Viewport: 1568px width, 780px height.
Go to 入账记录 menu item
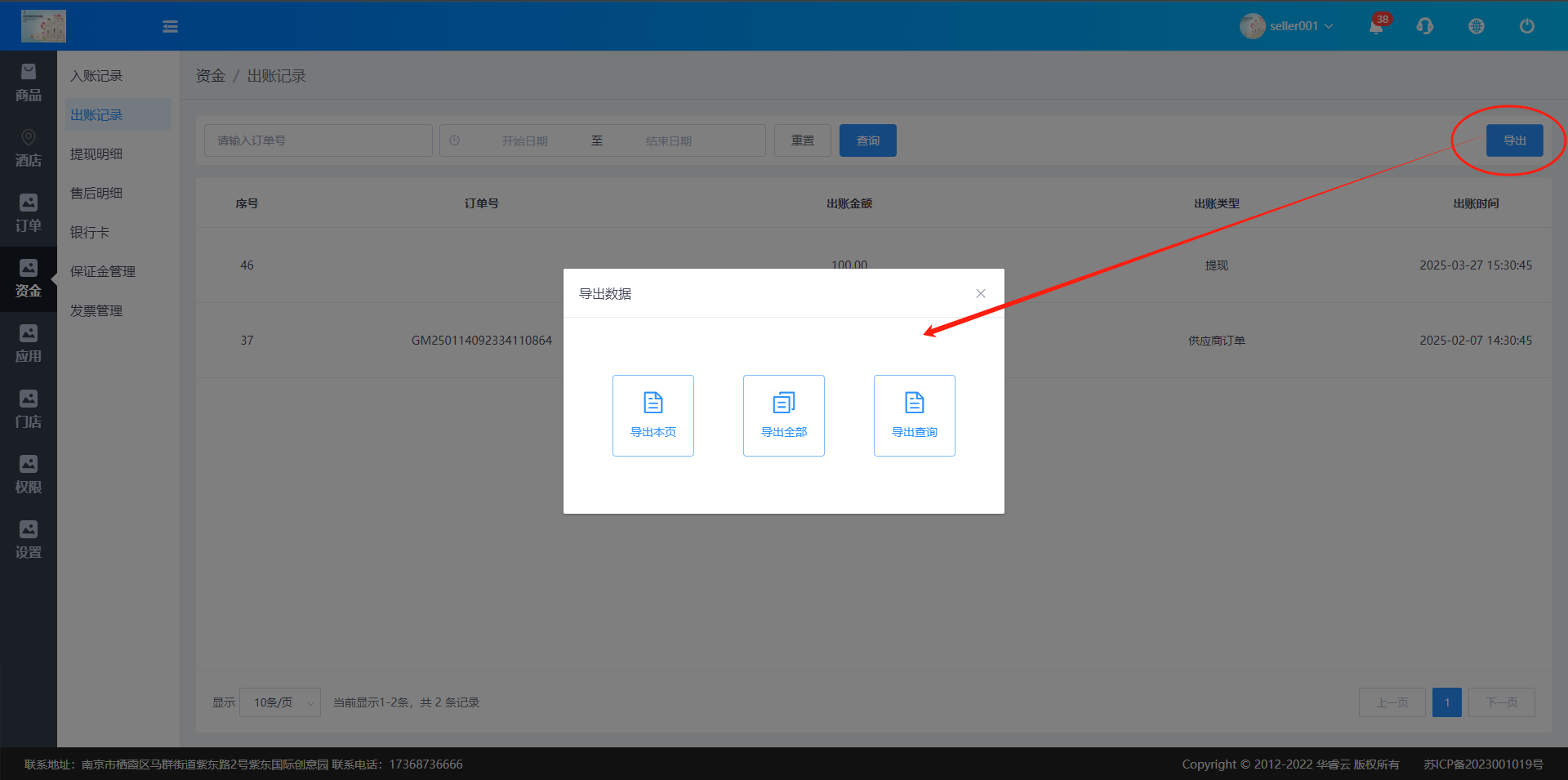[x=96, y=76]
